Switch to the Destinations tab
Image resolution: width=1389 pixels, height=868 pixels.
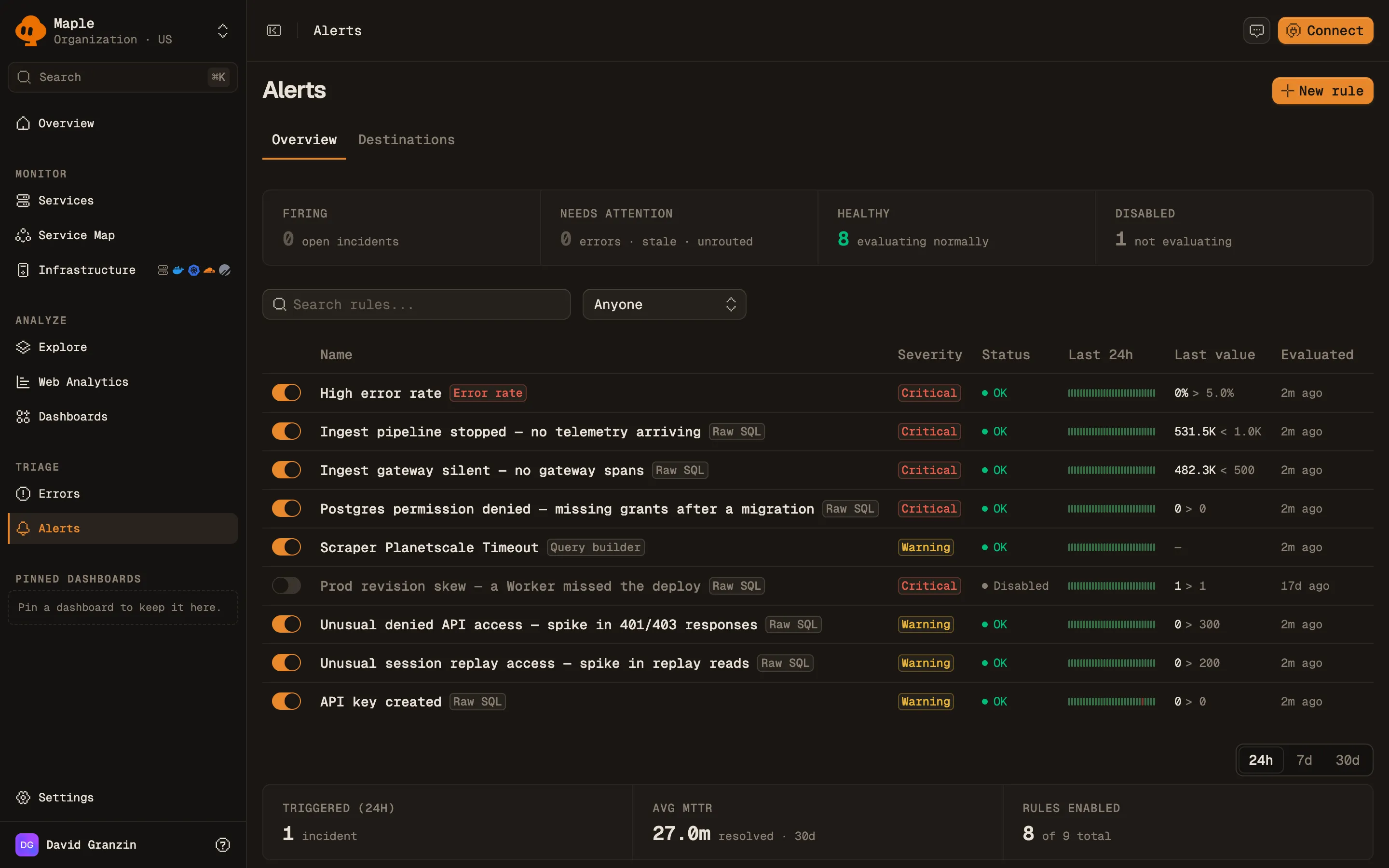click(407, 139)
